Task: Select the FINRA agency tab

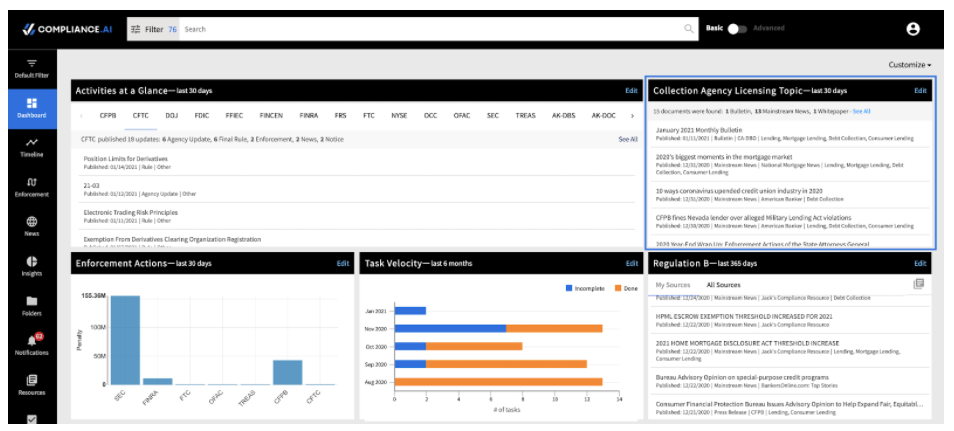Action: 308,115
